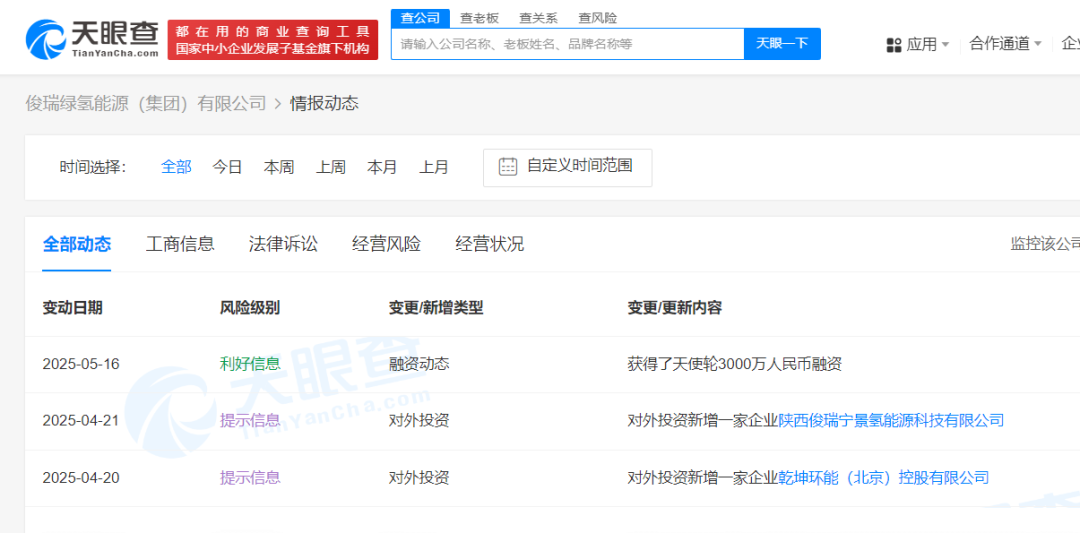1080x533 pixels.
Task: Click 变更/新增类型 column header
Action: 436,308
